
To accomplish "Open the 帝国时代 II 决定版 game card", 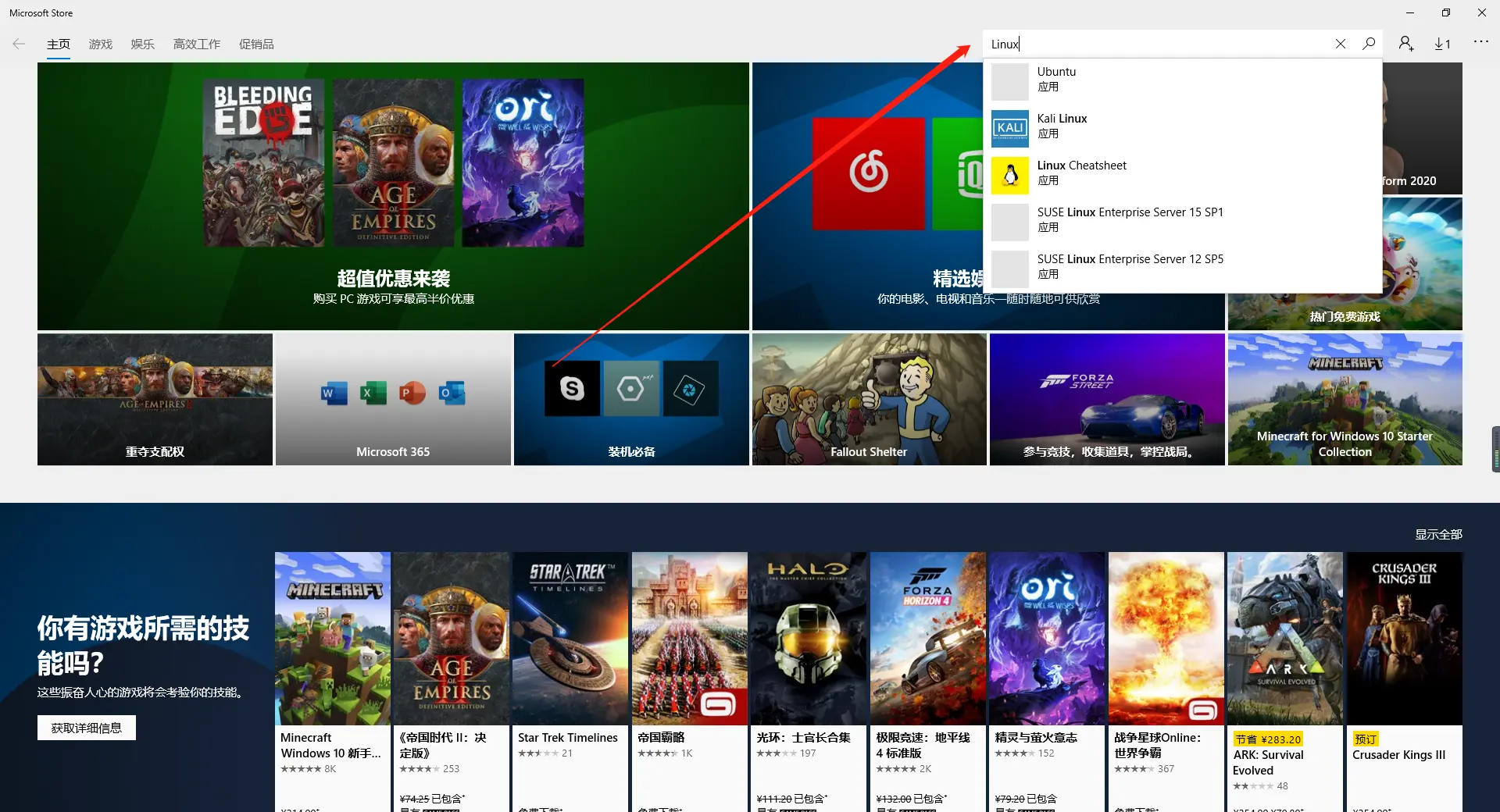I will 452,682.
